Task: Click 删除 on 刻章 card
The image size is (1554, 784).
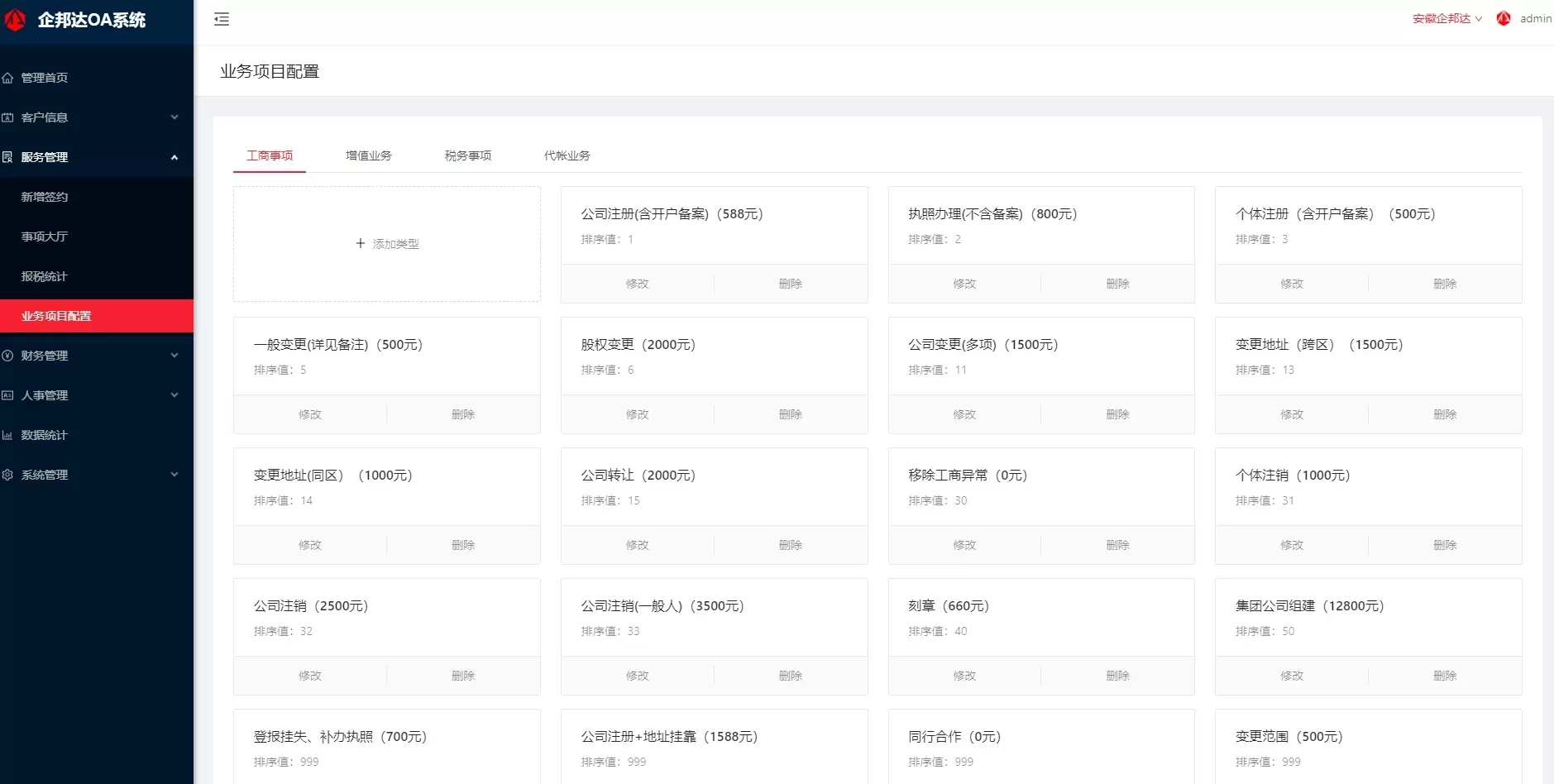Action: click(x=1117, y=676)
